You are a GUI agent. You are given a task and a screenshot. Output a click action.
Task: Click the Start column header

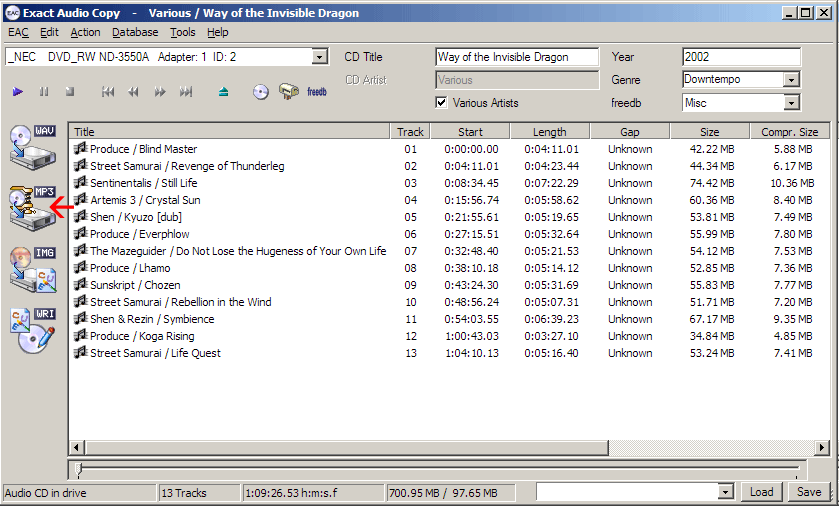tap(470, 132)
